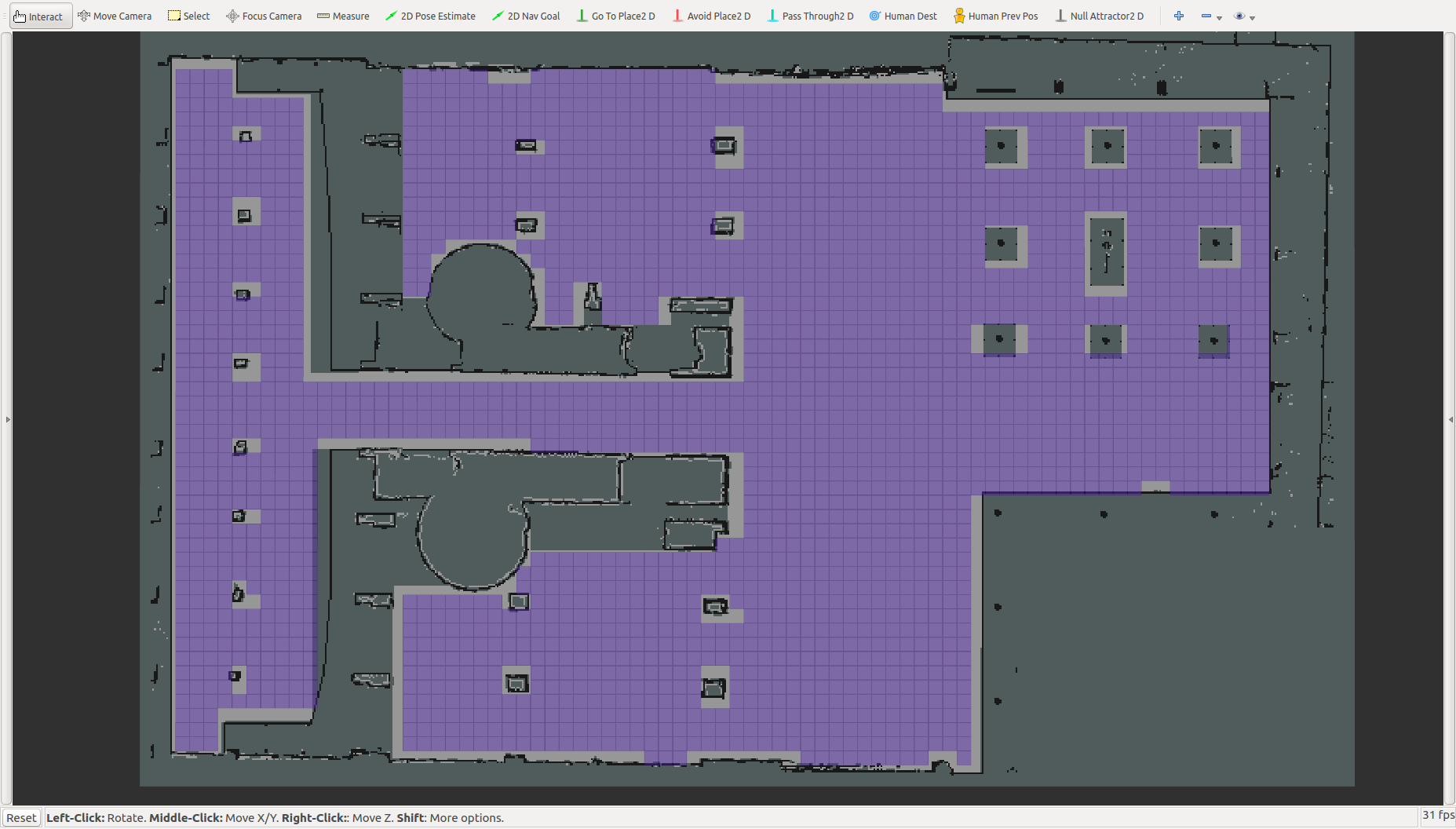
Task: Open the dropdown arrow beside the eye icon
Action: click(x=1252, y=17)
